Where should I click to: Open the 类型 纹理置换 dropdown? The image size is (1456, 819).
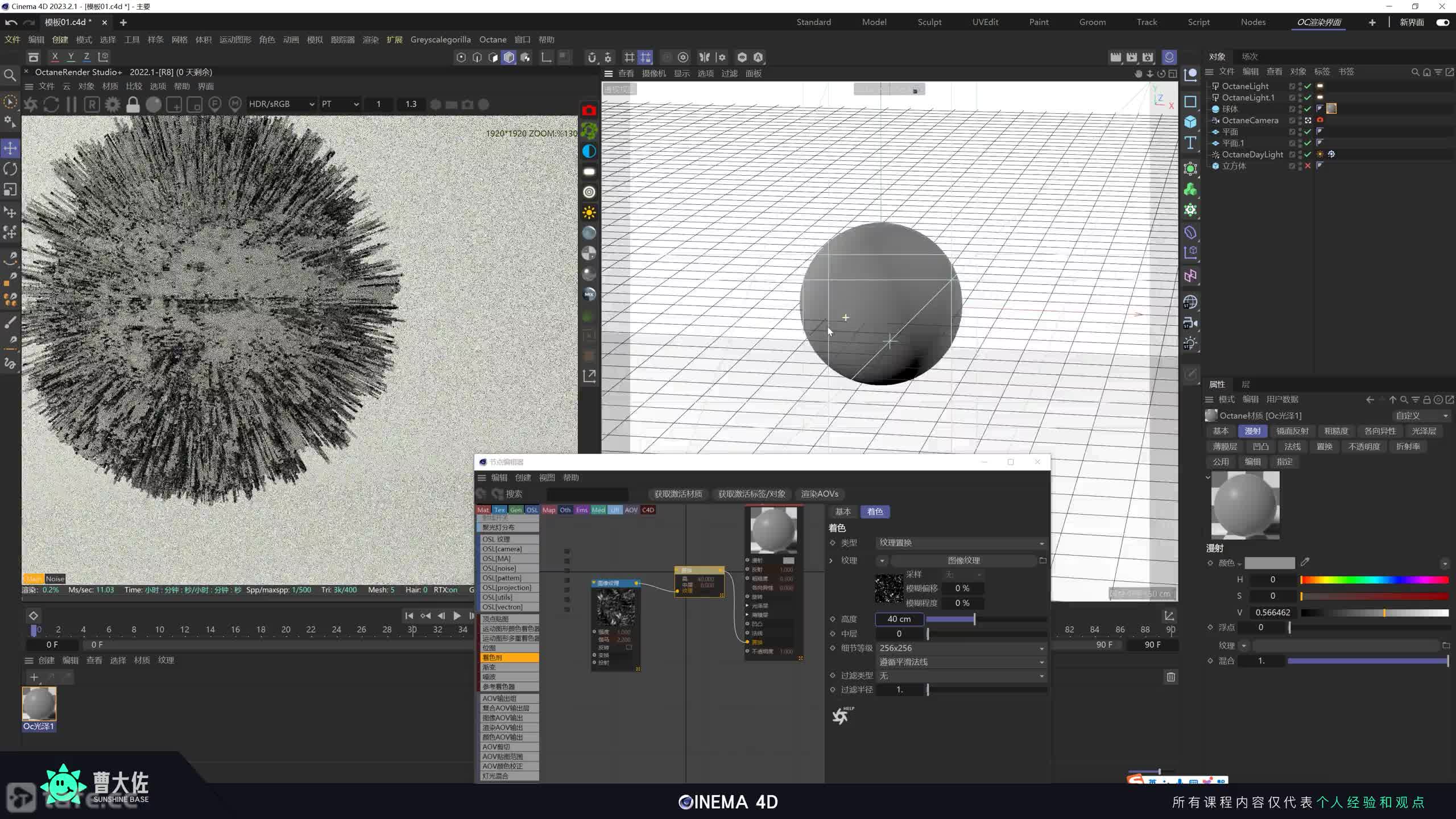click(x=961, y=543)
